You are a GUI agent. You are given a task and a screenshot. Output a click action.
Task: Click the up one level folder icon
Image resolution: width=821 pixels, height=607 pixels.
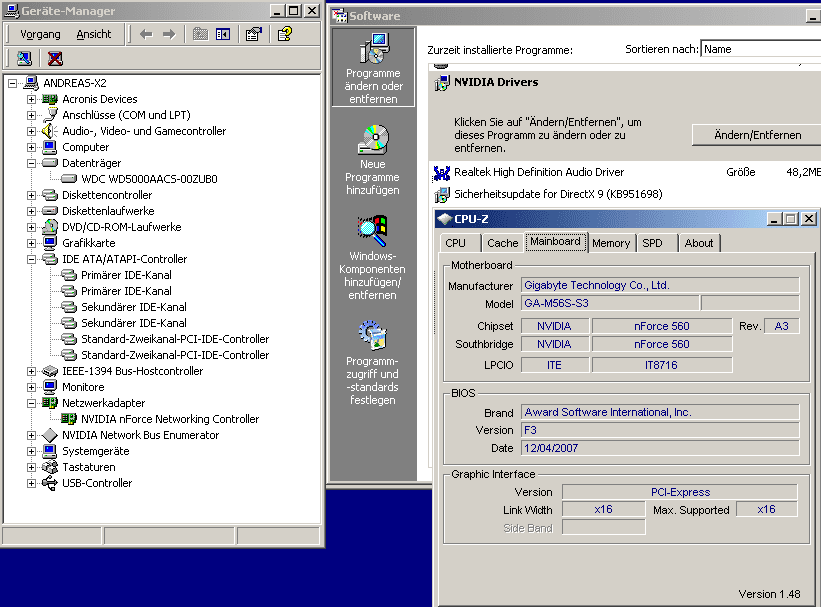click(x=200, y=35)
